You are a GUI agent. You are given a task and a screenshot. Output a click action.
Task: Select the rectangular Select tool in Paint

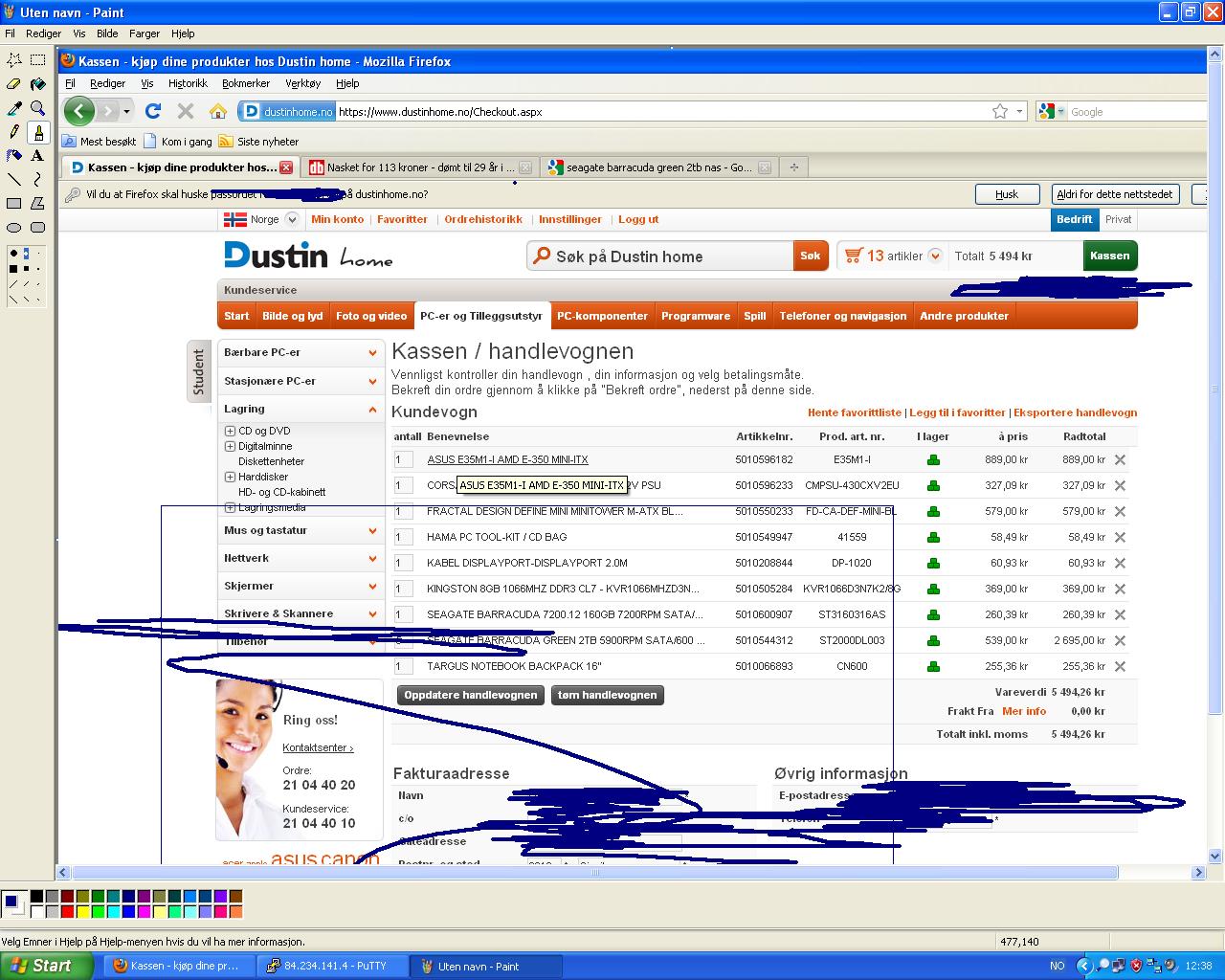tap(38, 59)
